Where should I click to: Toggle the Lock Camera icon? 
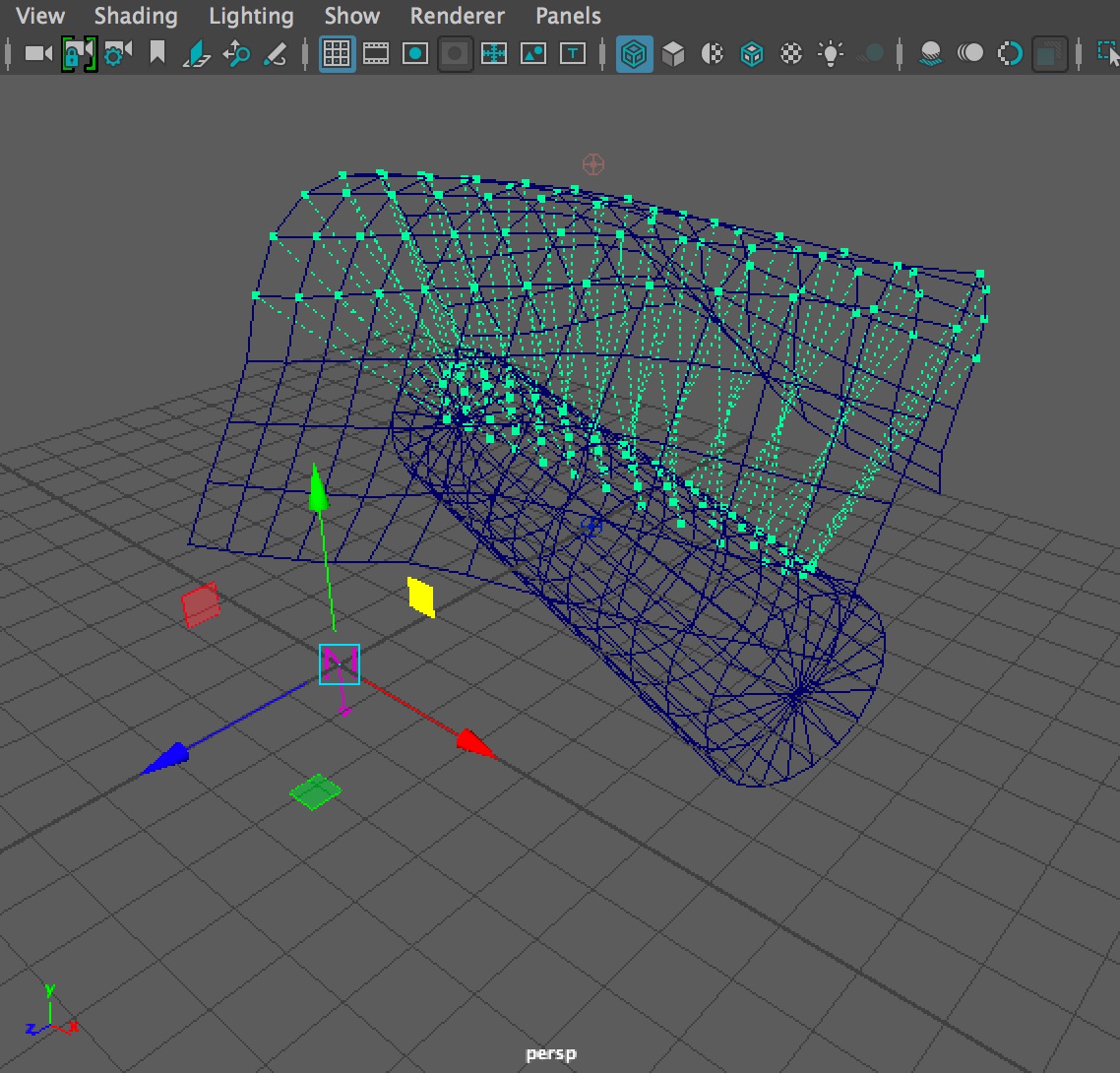[x=79, y=53]
